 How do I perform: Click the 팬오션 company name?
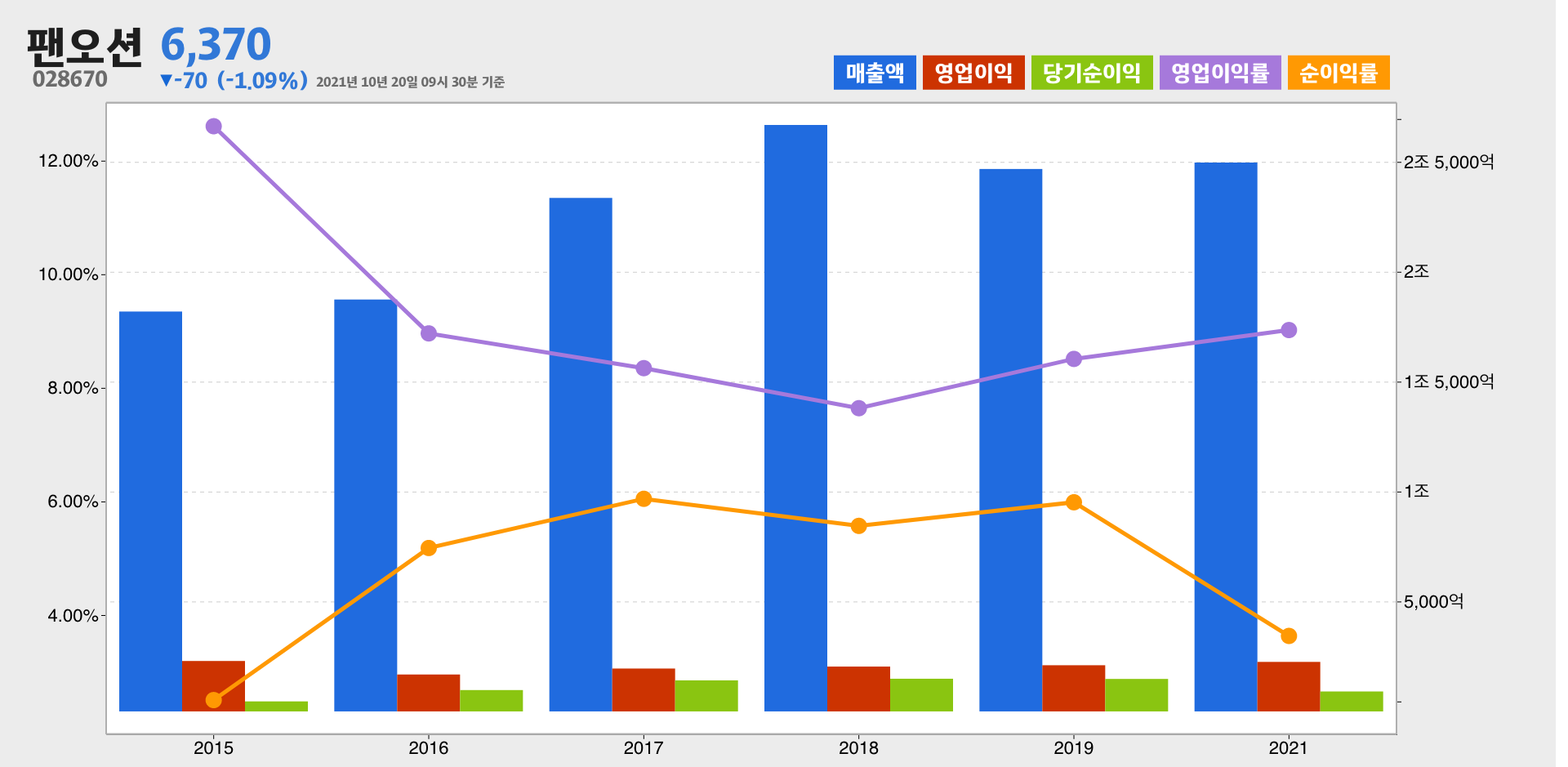(x=85, y=47)
